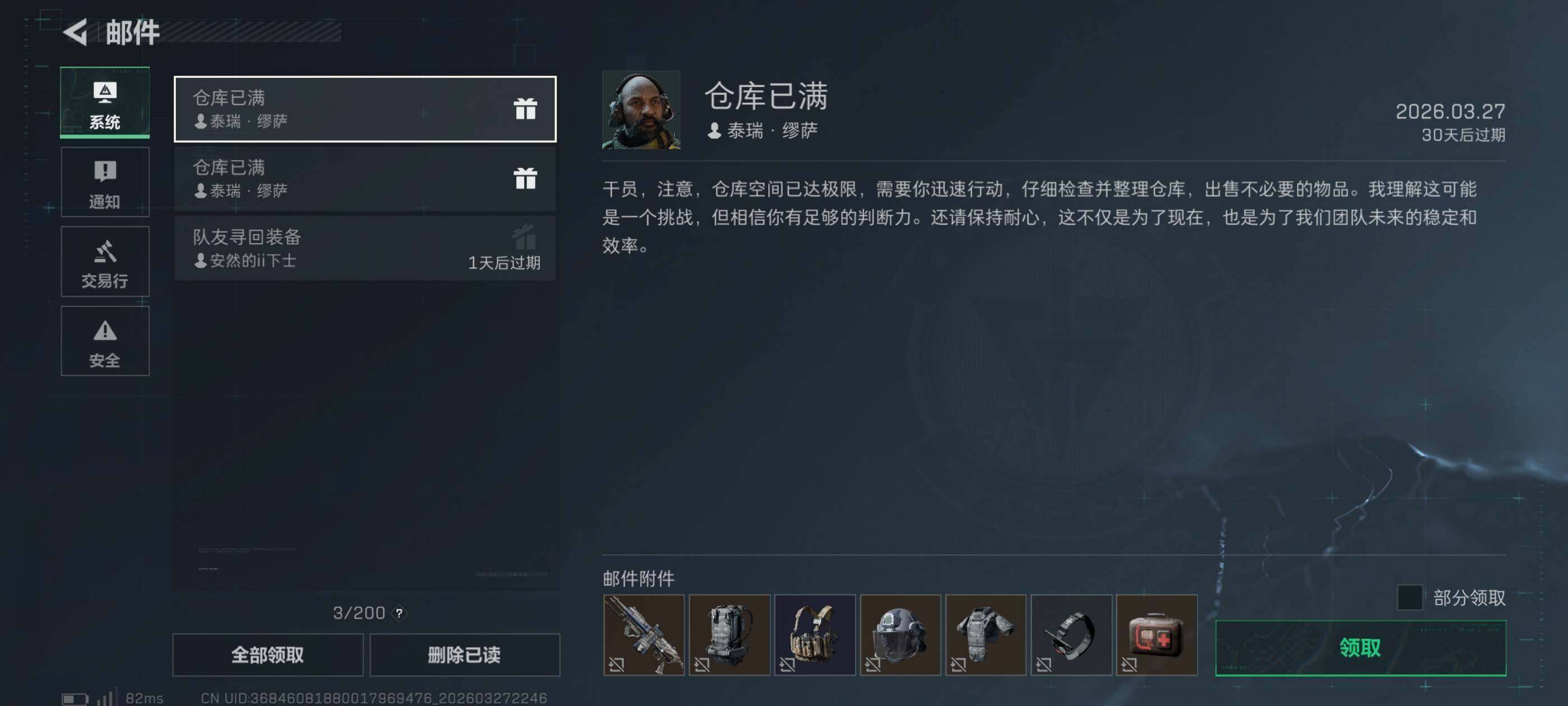
Task: Delete read mails with 删除已读
Action: coord(464,655)
